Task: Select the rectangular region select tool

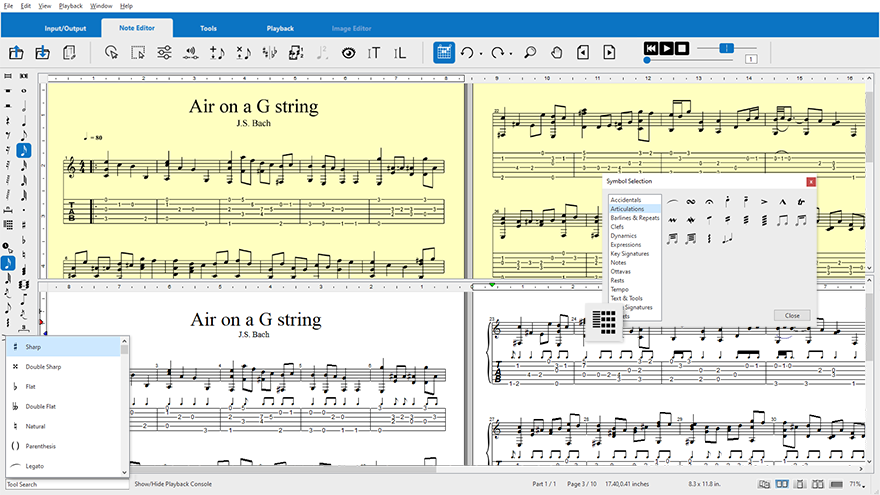Action: [x=138, y=53]
